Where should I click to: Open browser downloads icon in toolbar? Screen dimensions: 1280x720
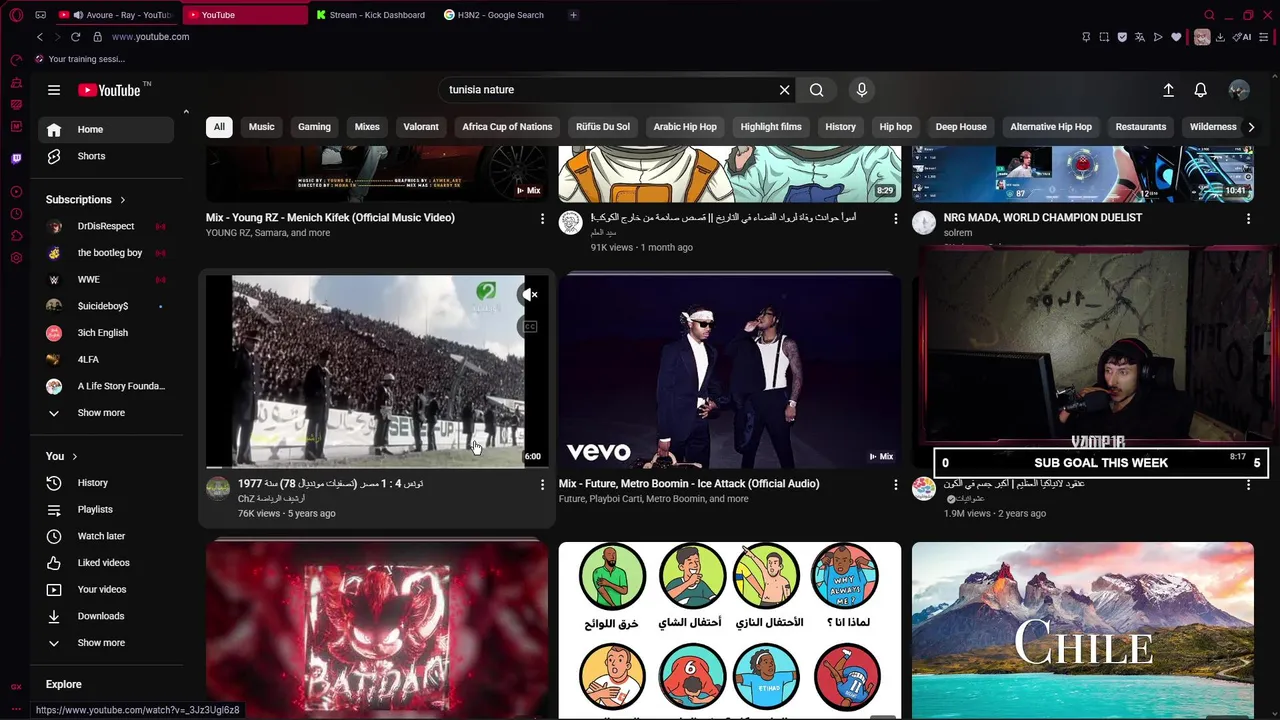[x=1221, y=37]
